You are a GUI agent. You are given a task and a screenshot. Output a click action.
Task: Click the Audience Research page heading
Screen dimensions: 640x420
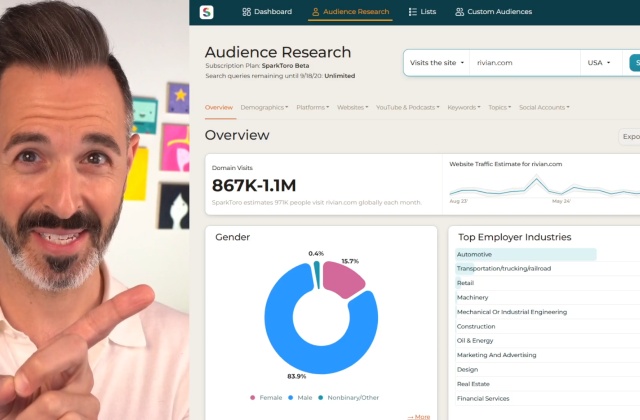pyautogui.click(x=278, y=52)
